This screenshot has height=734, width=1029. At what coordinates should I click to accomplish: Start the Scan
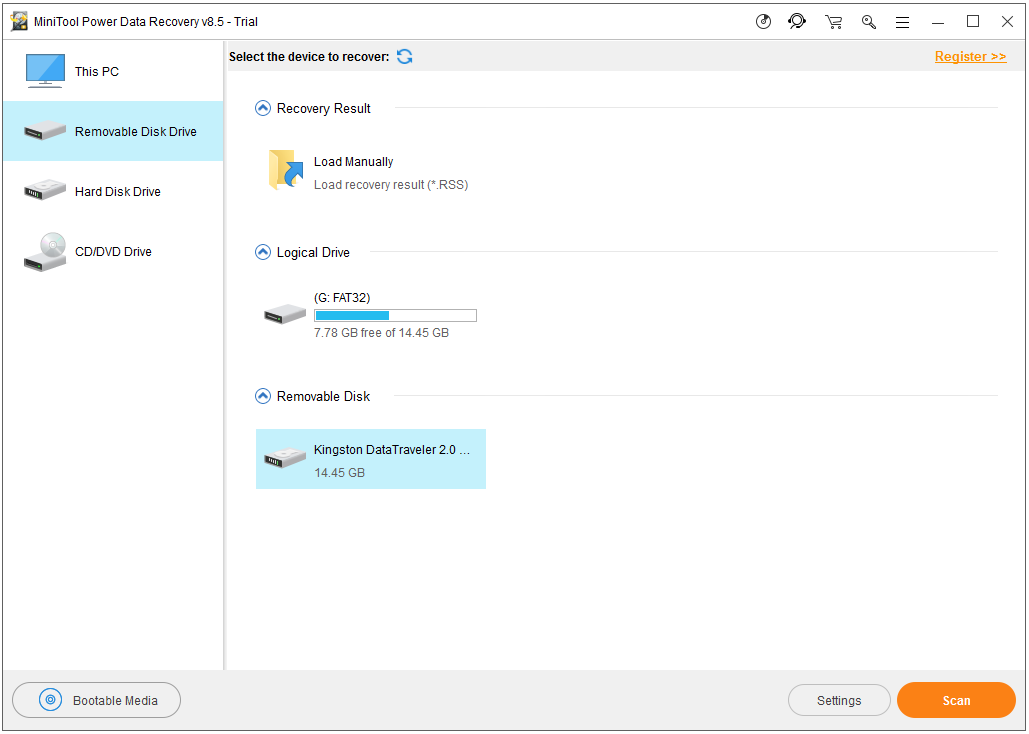pos(956,700)
